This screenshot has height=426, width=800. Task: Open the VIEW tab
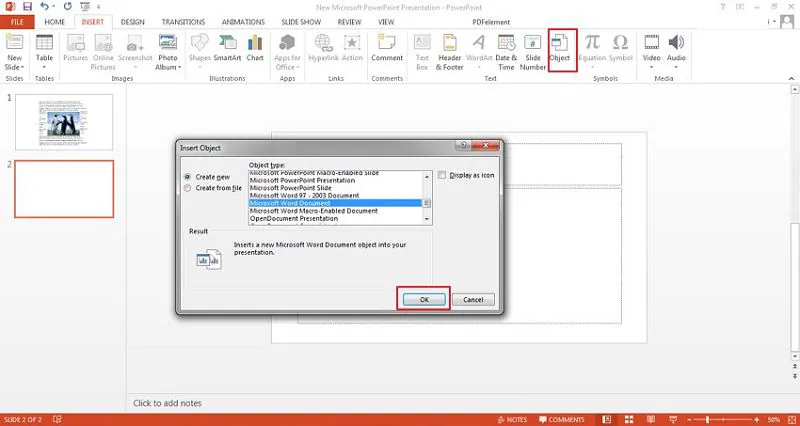tap(386, 22)
